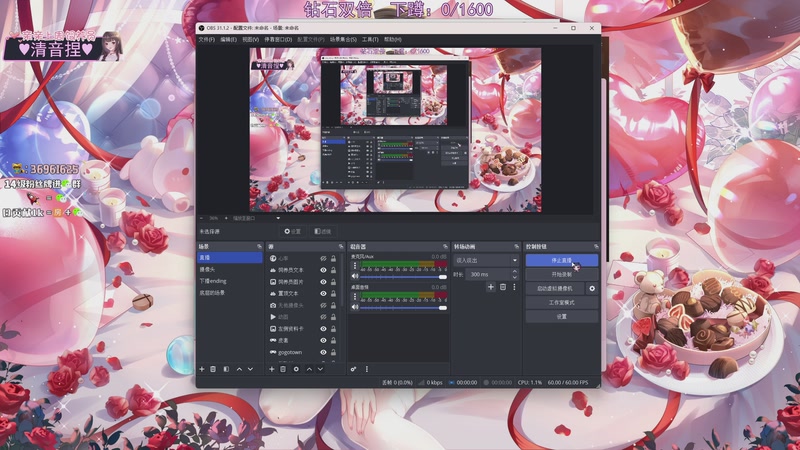Move selected scene up with the arrow
800x450 pixels.
[x=239, y=369]
